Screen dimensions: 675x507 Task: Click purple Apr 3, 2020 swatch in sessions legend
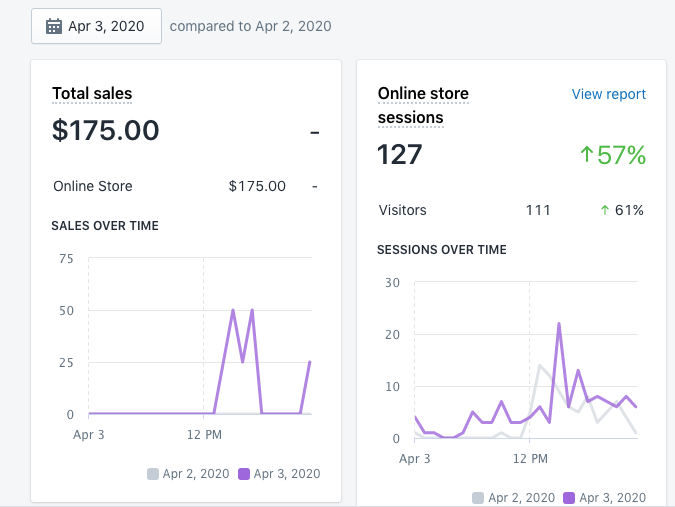(569, 498)
